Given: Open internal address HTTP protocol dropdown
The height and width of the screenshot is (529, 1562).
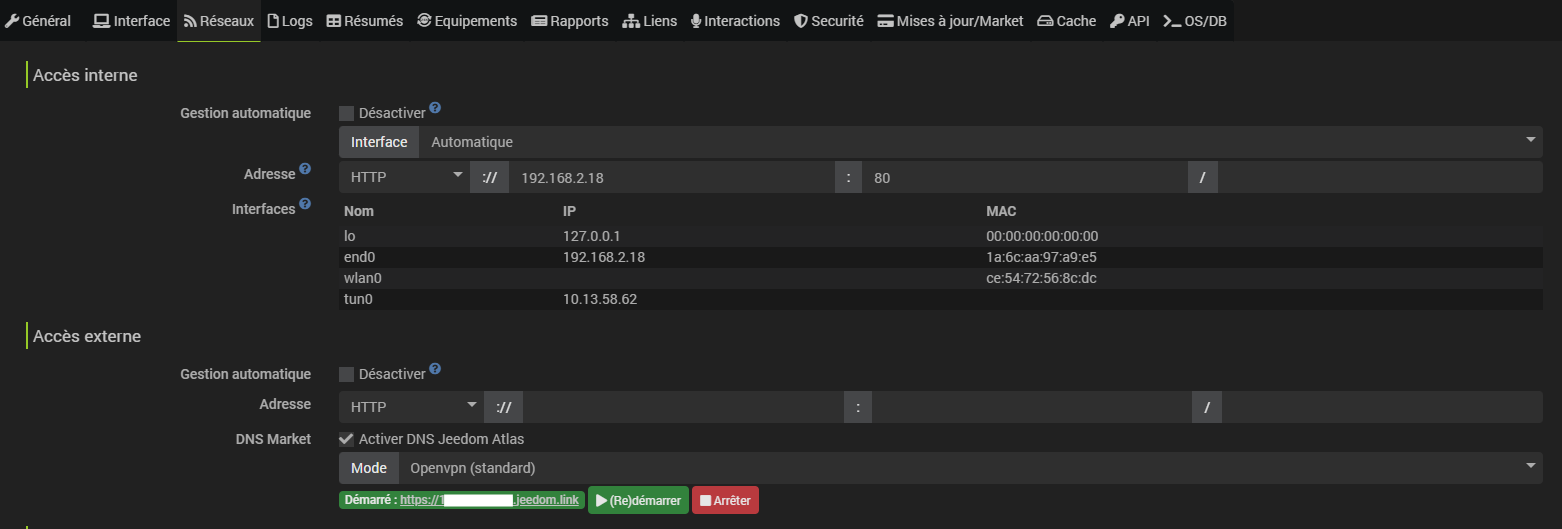Looking at the screenshot, I should click(x=404, y=178).
